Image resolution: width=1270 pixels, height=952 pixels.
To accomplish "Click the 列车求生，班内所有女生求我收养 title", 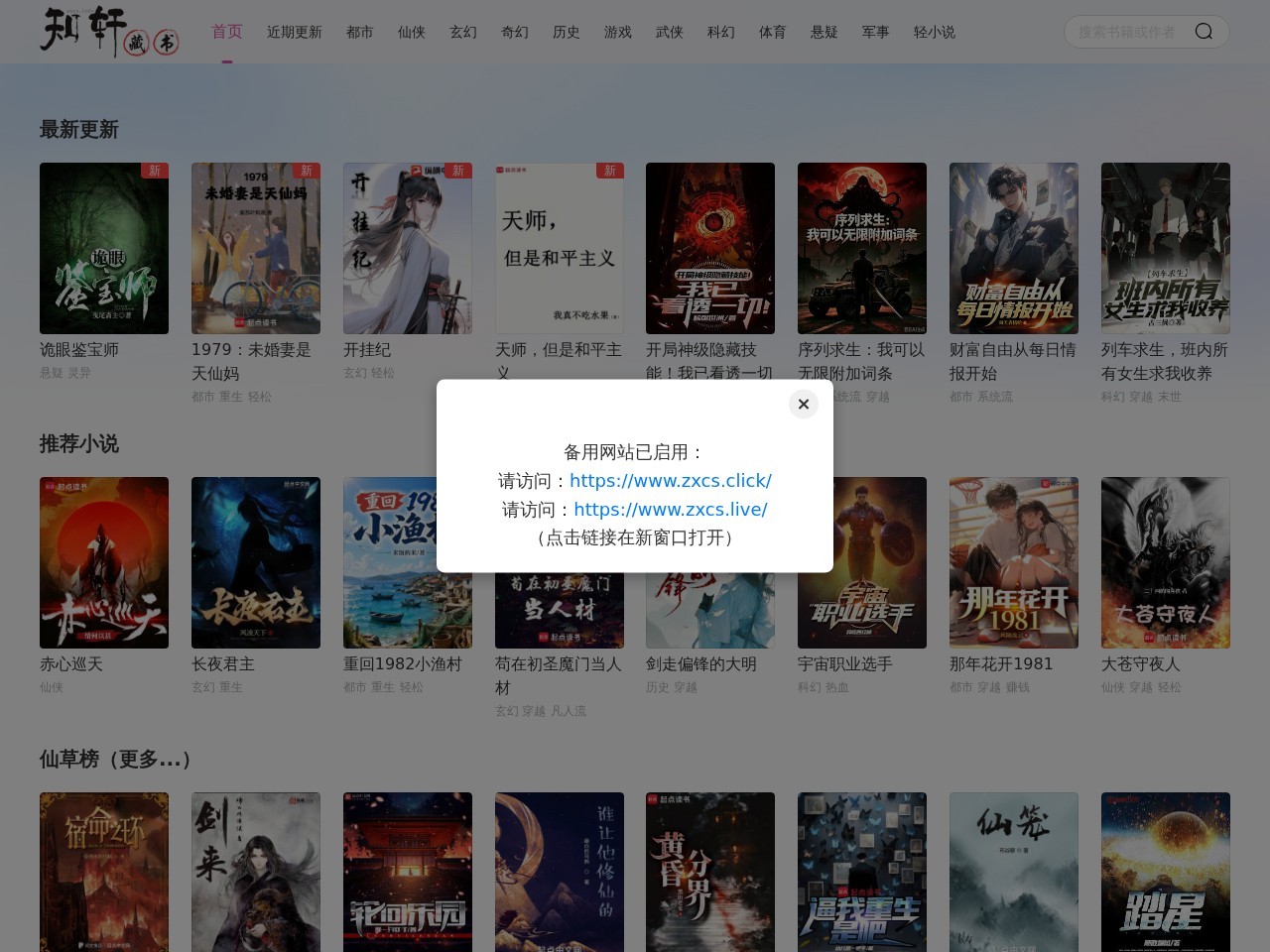I will click(1165, 362).
